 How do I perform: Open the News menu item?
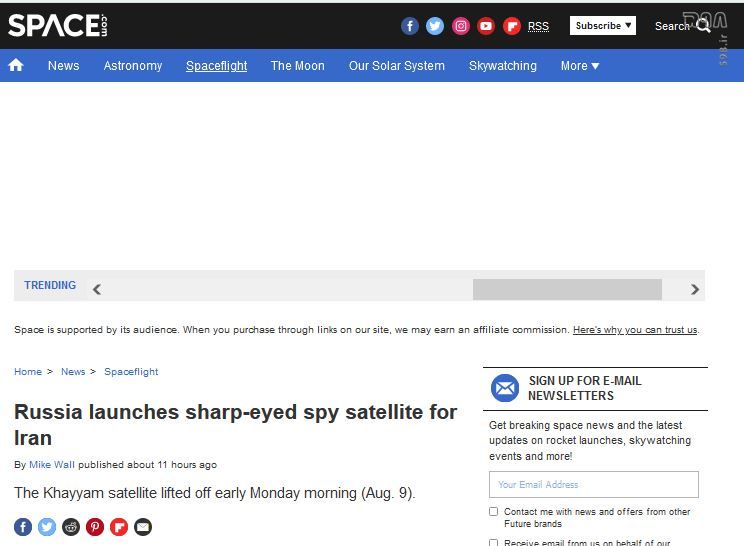tap(64, 65)
